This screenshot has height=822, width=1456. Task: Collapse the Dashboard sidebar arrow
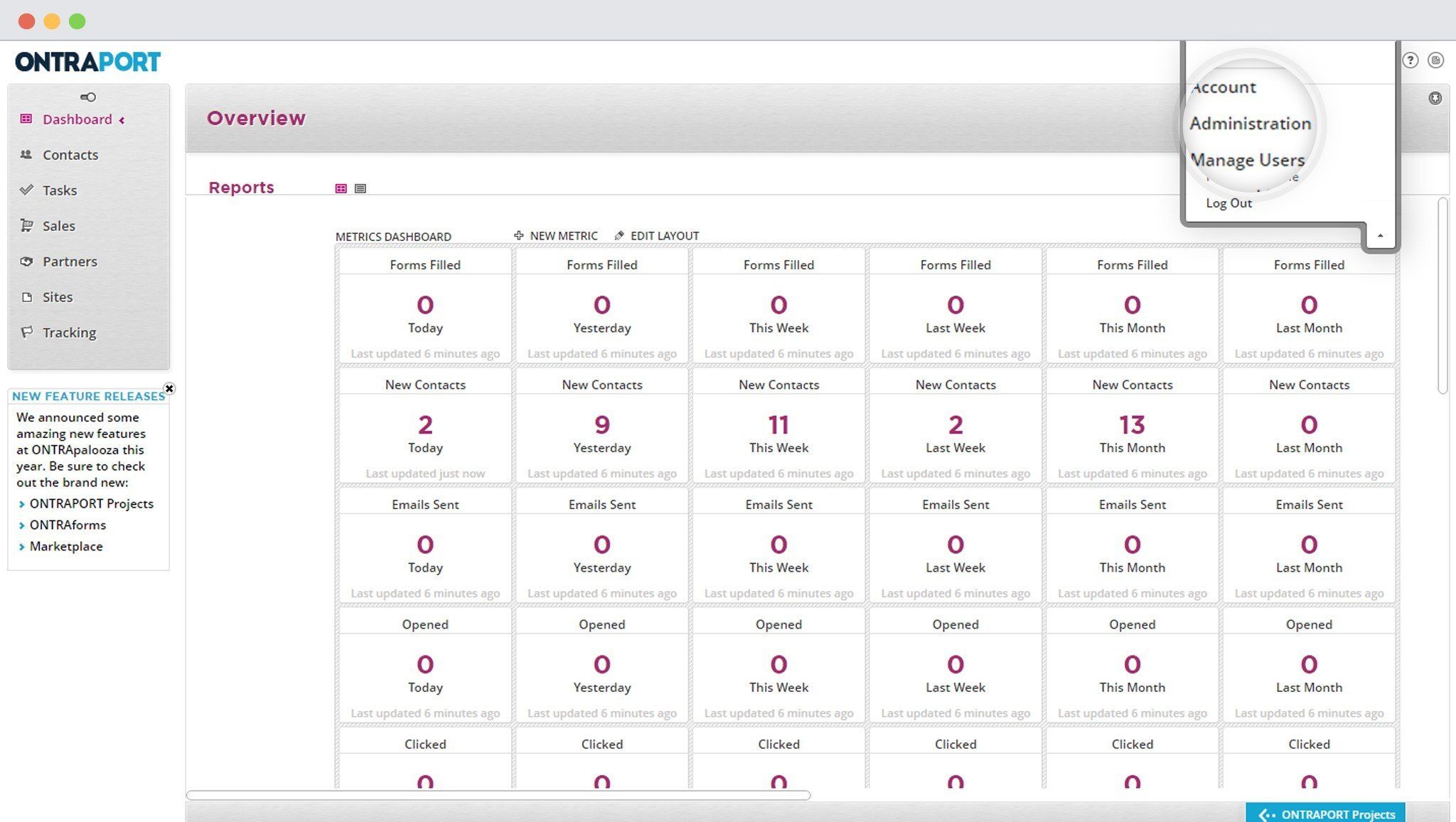tap(122, 120)
